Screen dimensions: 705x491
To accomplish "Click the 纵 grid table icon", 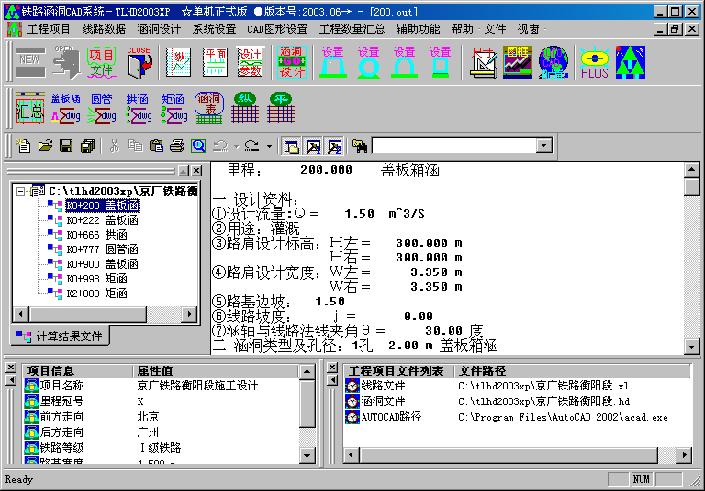I will click(x=245, y=108).
